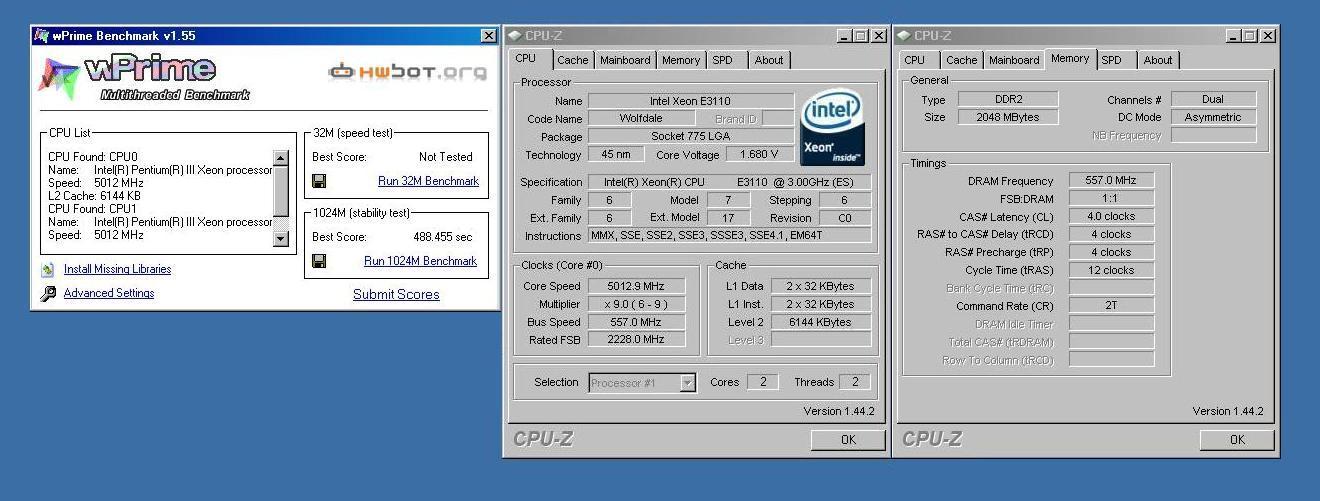Select CPU tab in first CPU-Z window

(x=526, y=58)
